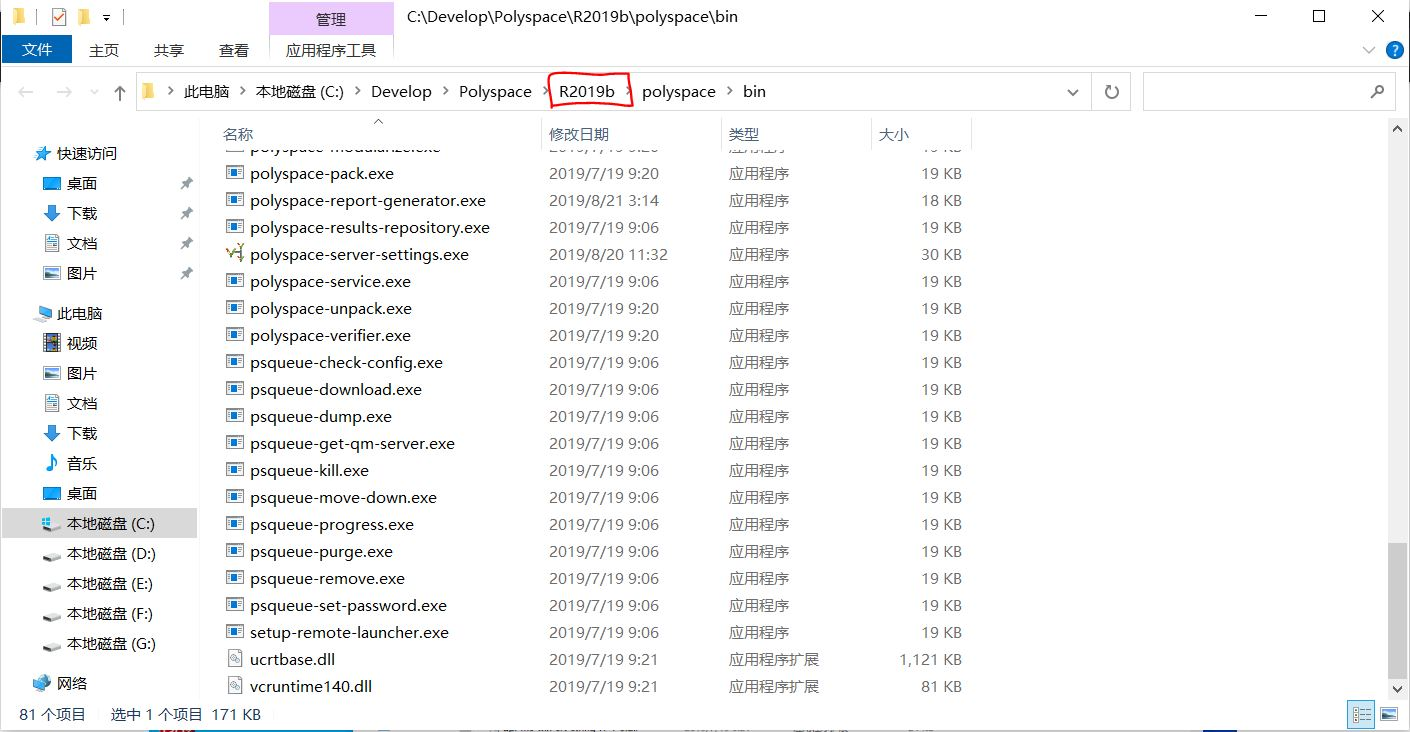Switch to details view layout
This screenshot has width=1410, height=732.
click(1362, 714)
